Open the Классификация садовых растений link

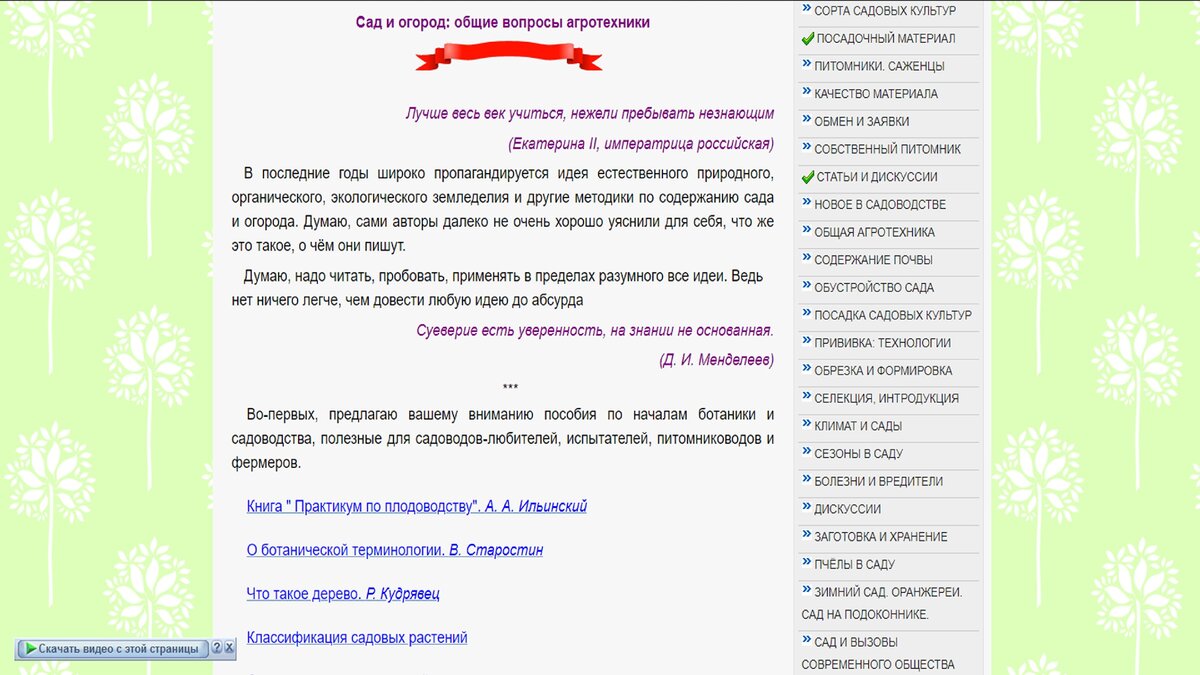point(356,638)
